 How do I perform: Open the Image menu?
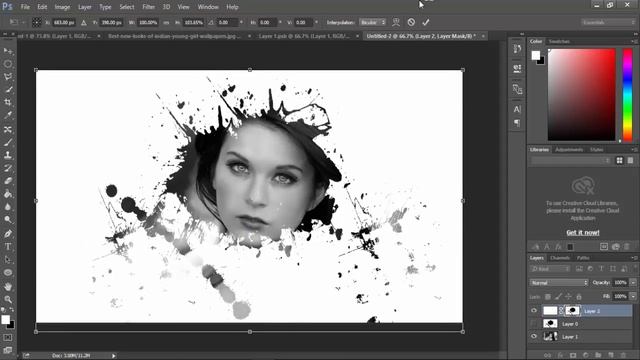(62, 7)
